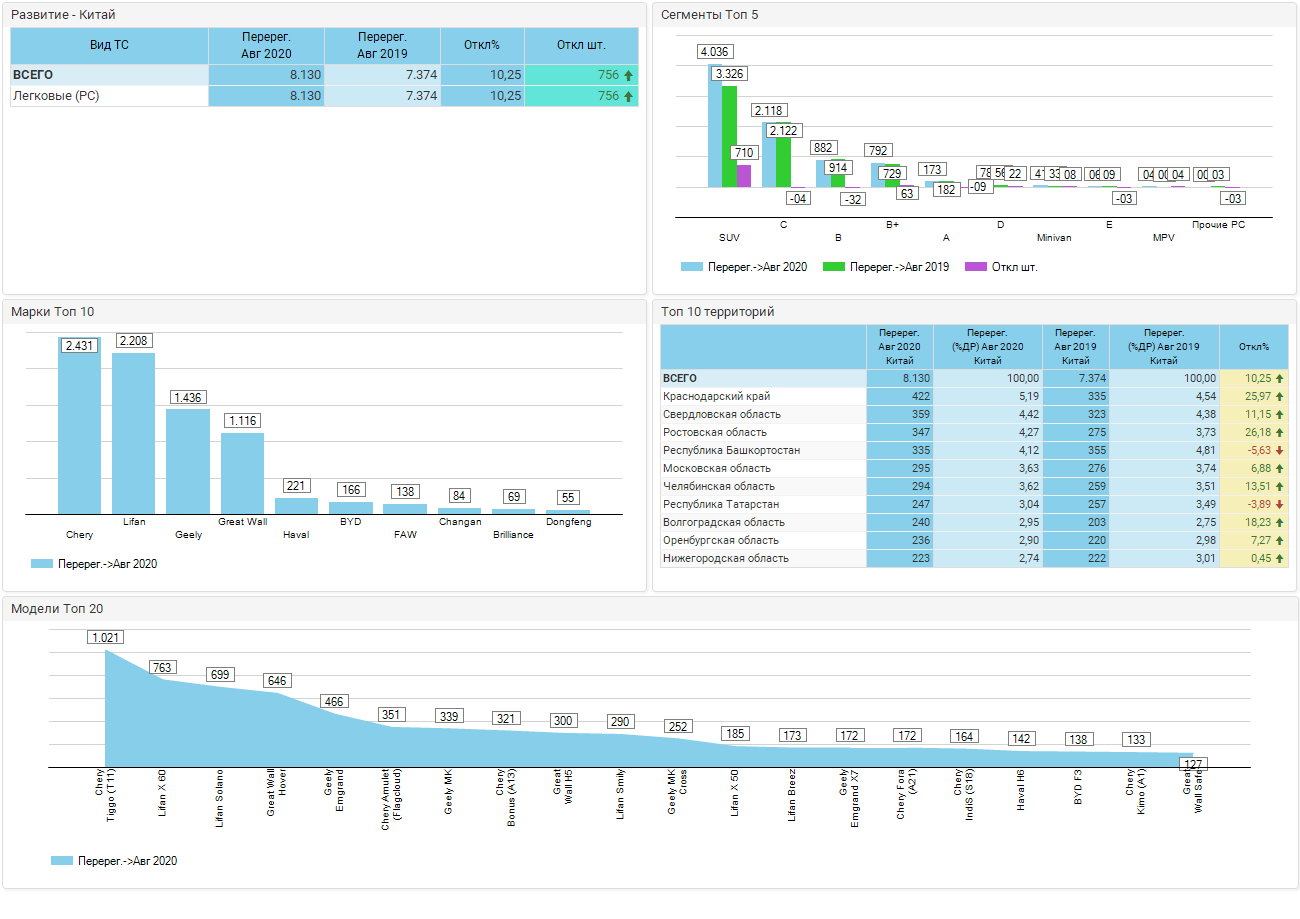Click data label 1.021 for Chery Tiggo
The width and height of the screenshot is (1300, 919).
[x=106, y=637]
